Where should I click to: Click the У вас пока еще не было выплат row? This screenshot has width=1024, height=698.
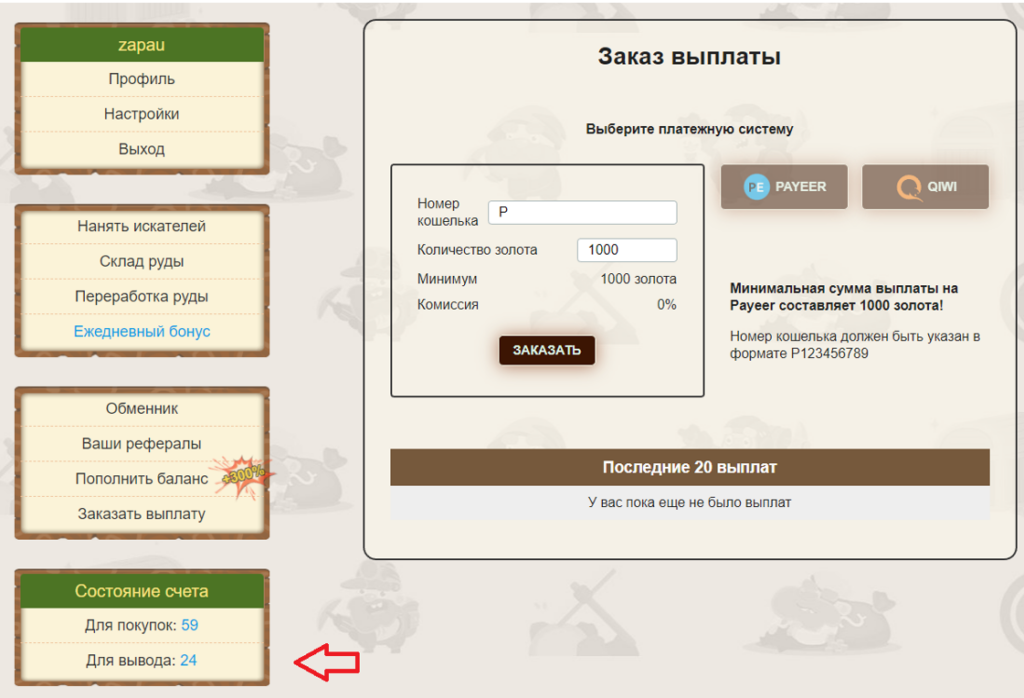[690, 502]
